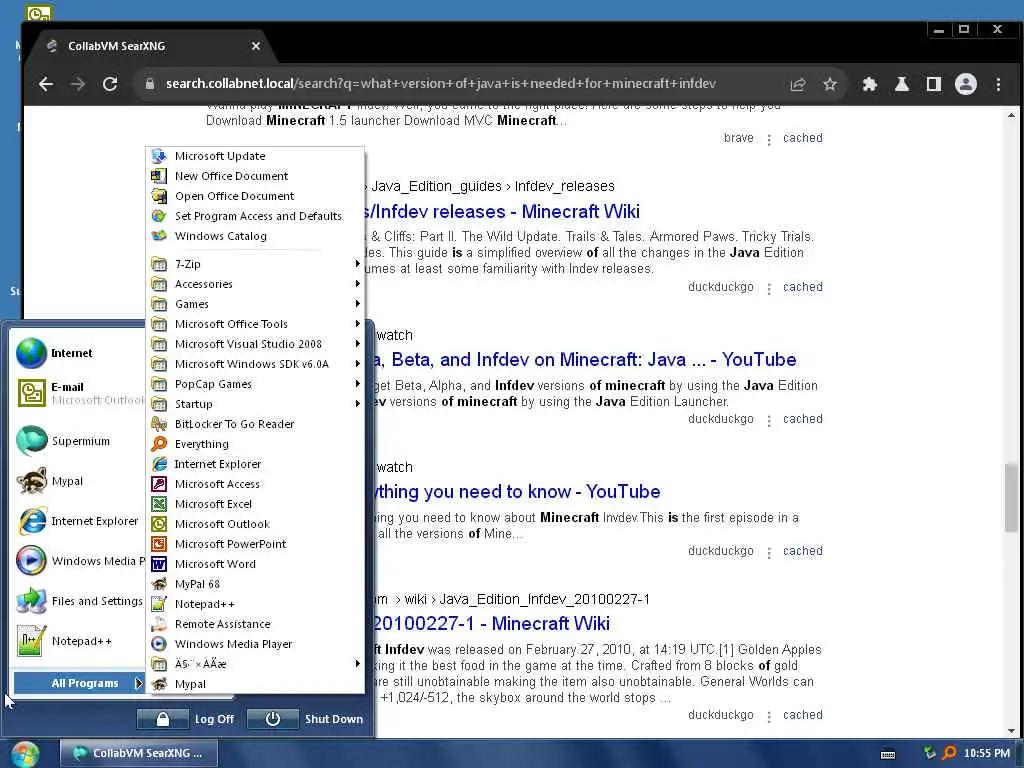Click the tray magnifier Everything icon
Screen dimensions: 1024x768
point(949,753)
